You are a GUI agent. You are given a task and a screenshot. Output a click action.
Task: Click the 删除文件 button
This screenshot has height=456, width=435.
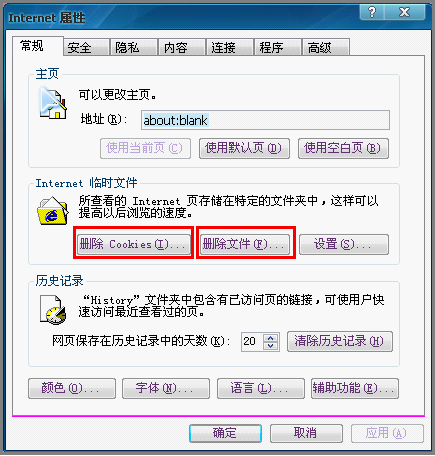(x=245, y=244)
